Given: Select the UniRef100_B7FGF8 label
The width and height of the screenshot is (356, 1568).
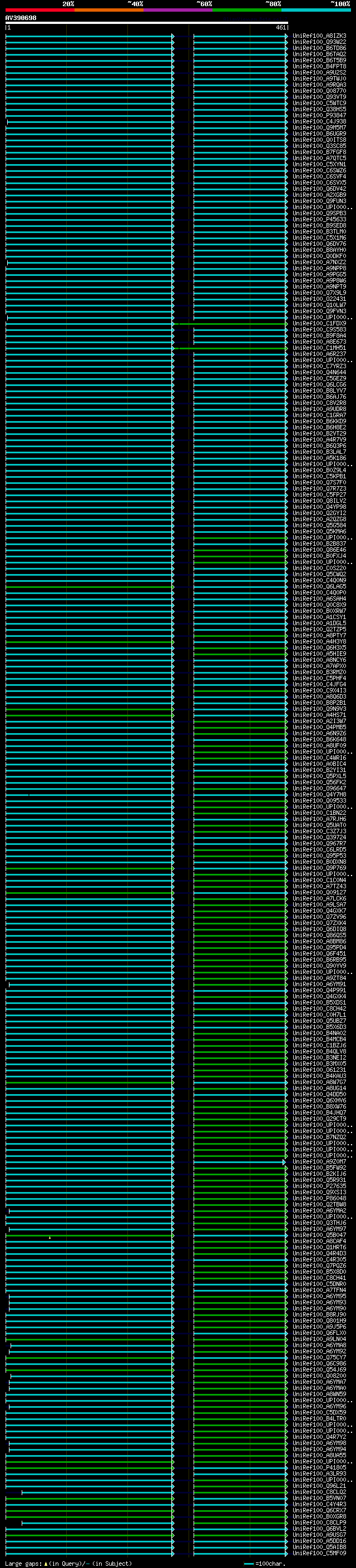Looking at the screenshot, I should (319, 152).
